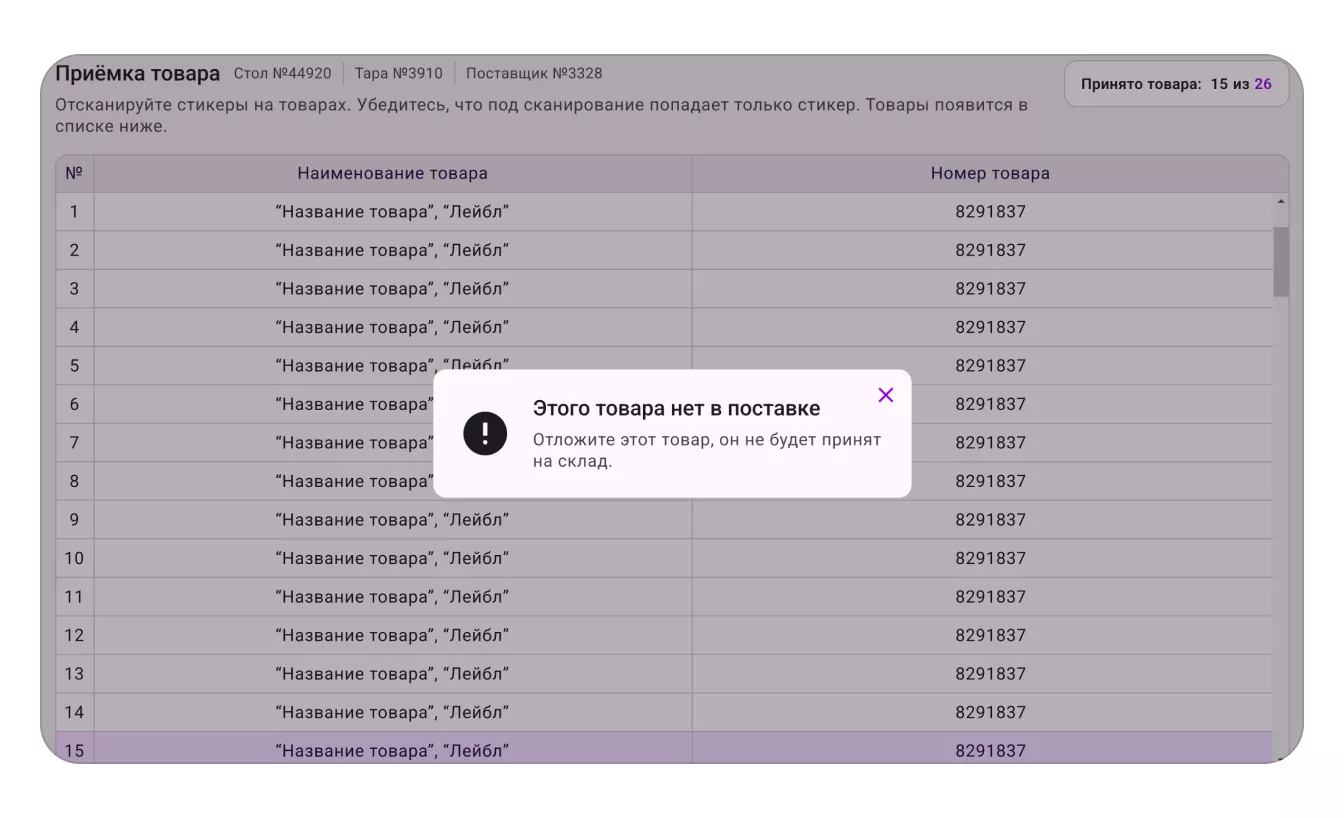Click the 'Номер товара' column header
Image resolution: width=1344 pixels, height=818 pixels.
coord(990,173)
